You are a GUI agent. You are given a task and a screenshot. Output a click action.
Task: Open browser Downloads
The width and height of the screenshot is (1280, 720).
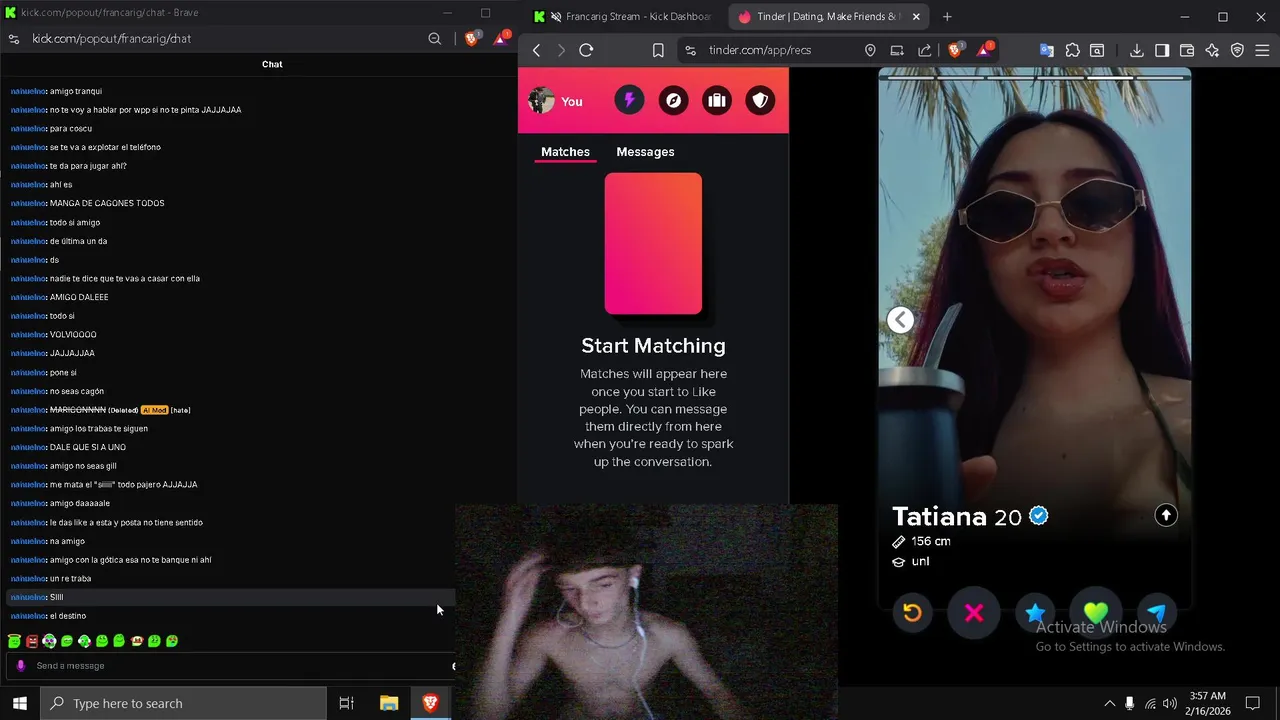click(1137, 50)
